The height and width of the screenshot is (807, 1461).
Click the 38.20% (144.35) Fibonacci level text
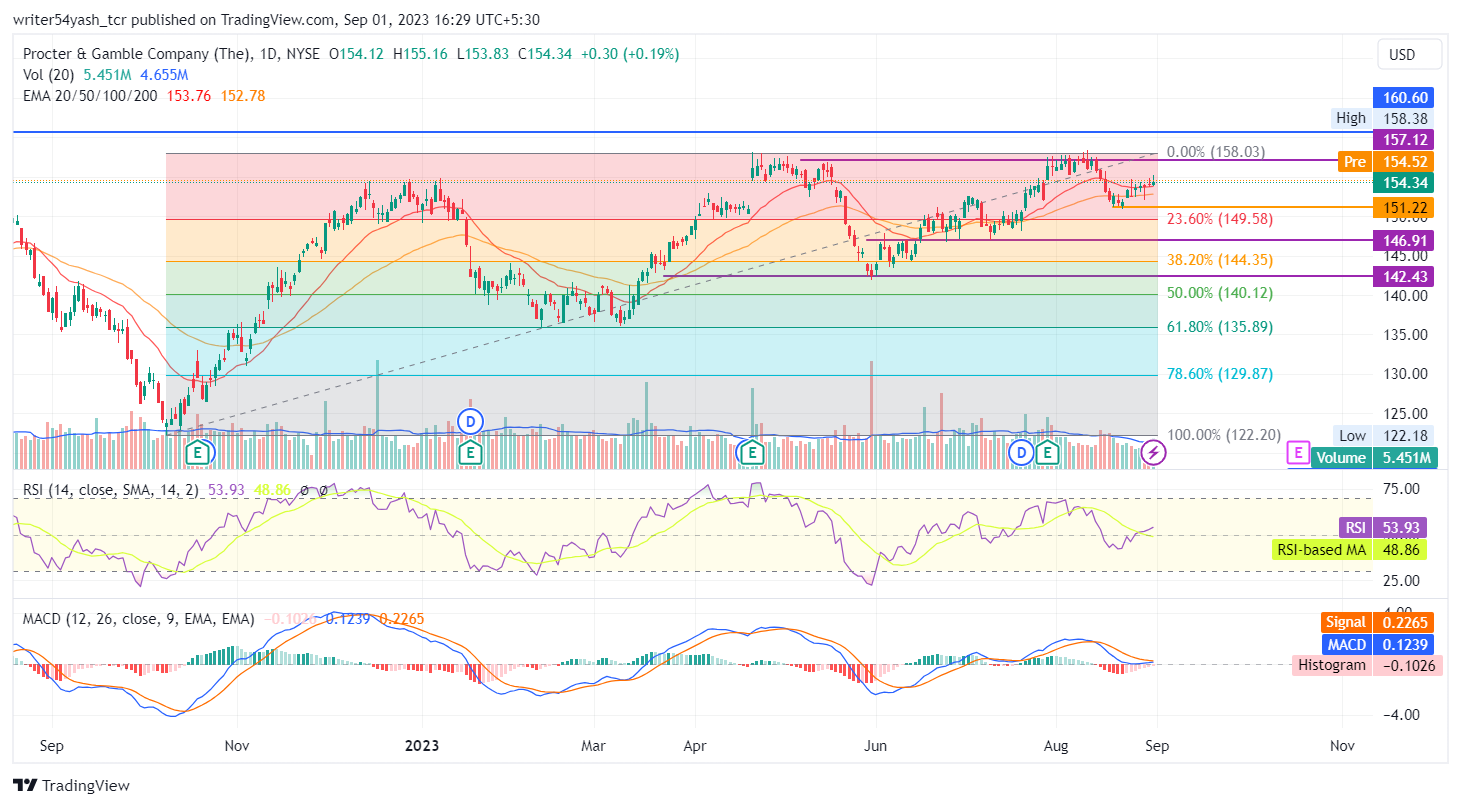[1220, 259]
